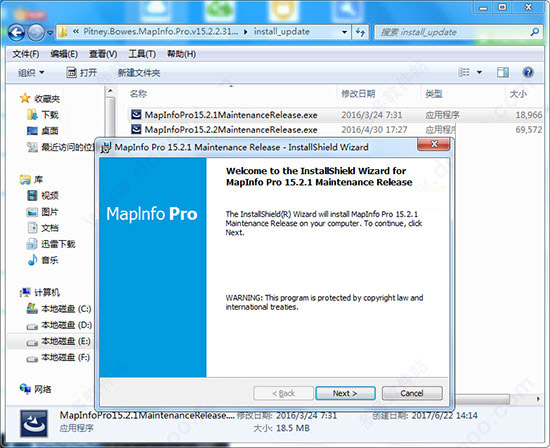550x448 pixels.
Task: Open the 文件(F) menu
Action: (26, 54)
